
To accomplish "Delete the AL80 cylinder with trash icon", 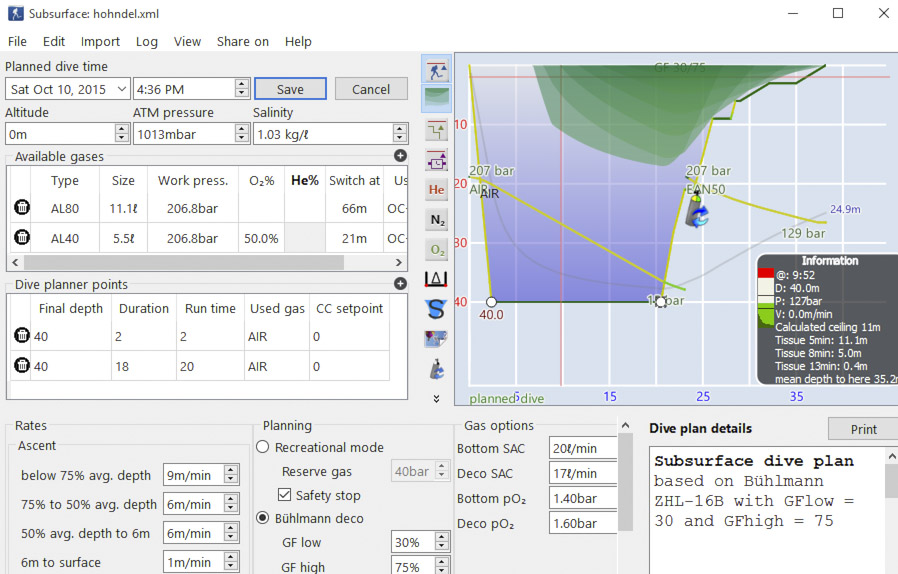I will [22, 208].
